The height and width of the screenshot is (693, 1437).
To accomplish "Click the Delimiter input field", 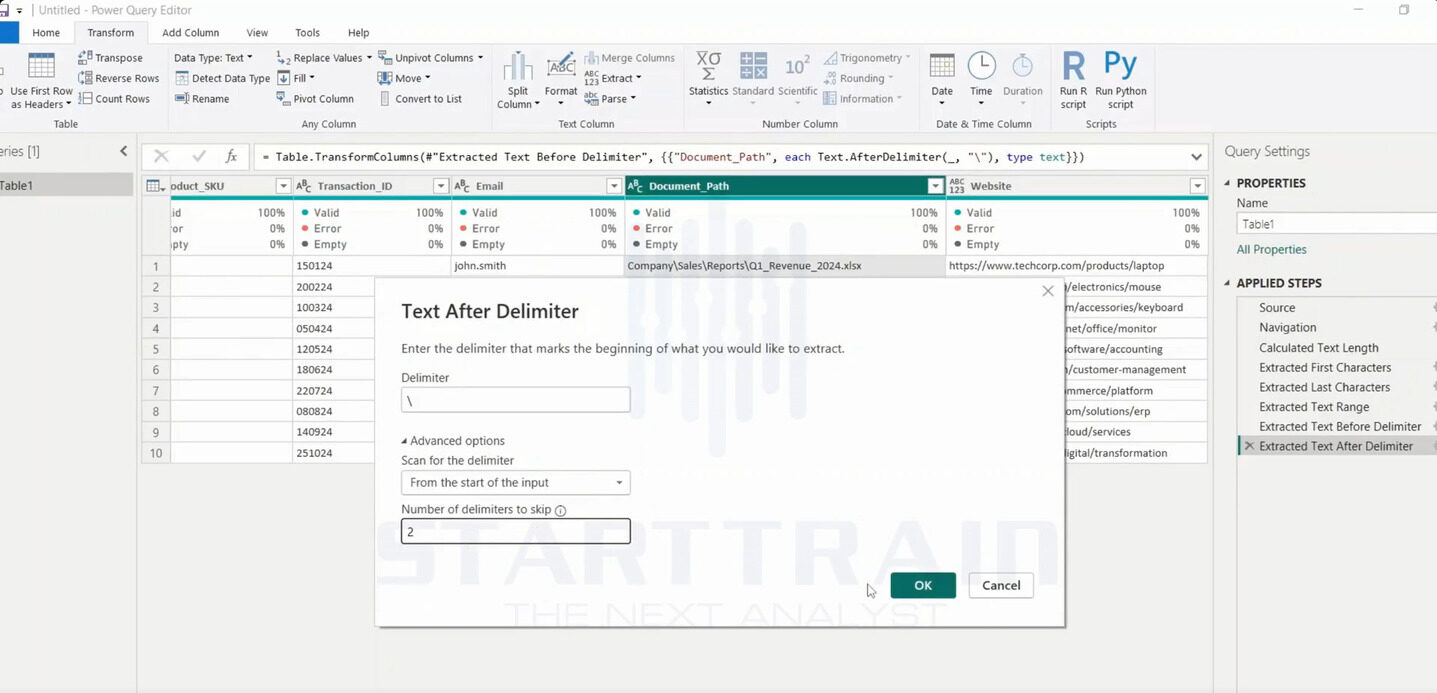I will coord(516,400).
